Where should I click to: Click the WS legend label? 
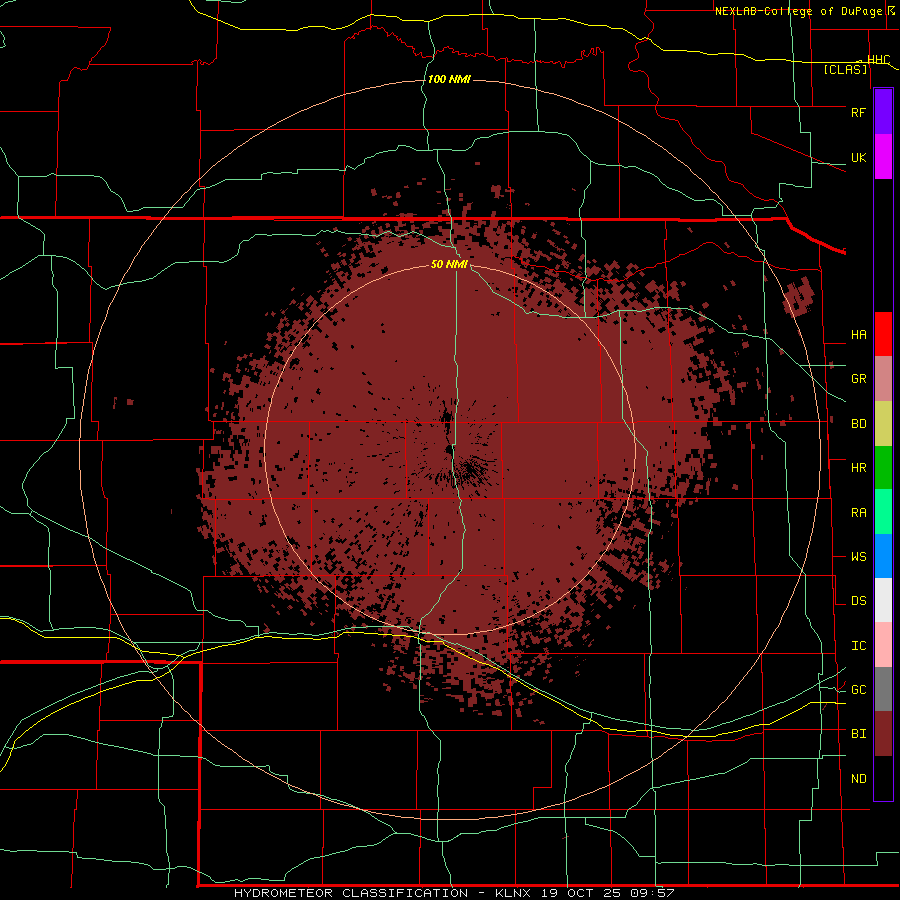coord(858,557)
